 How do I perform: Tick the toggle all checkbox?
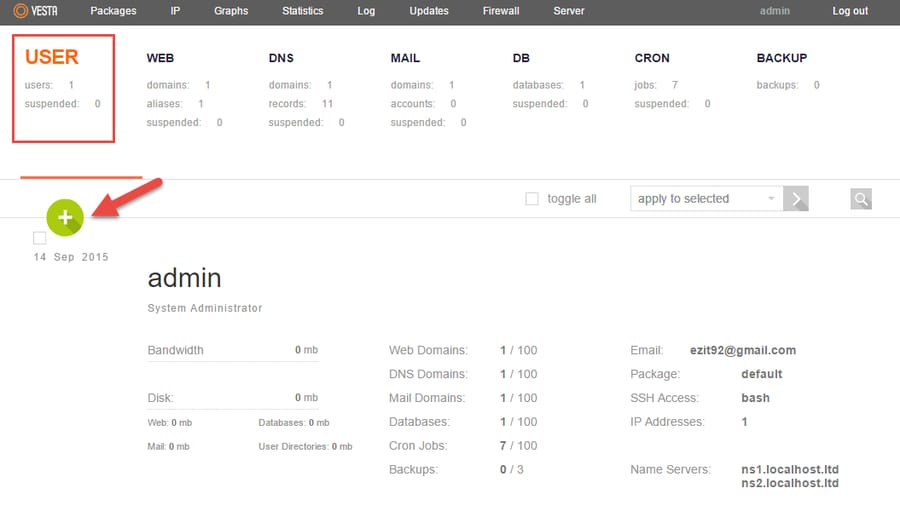coord(532,199)
